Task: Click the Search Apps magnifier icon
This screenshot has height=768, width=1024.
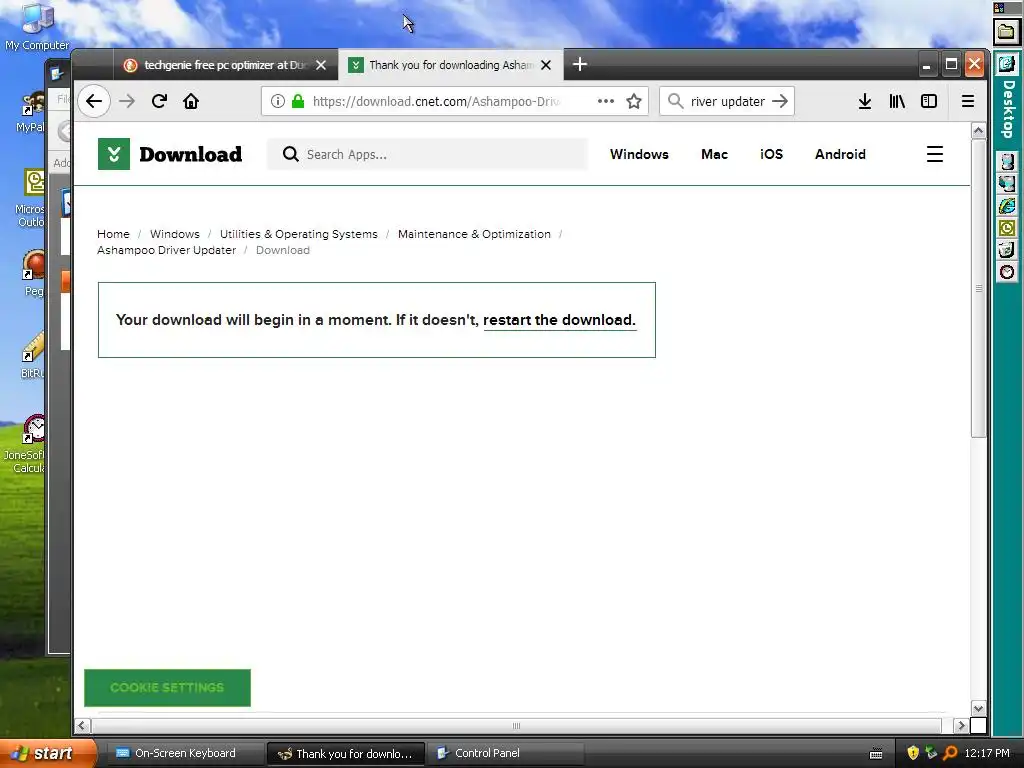Action: pyautogui.click(x=290, y=154)
